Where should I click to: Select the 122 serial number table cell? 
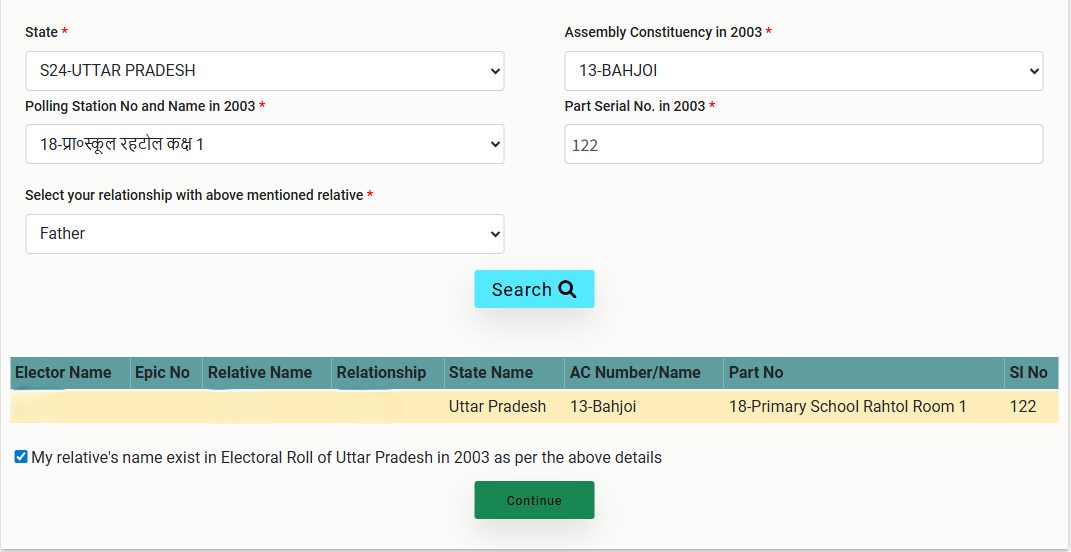point(1023,407)
